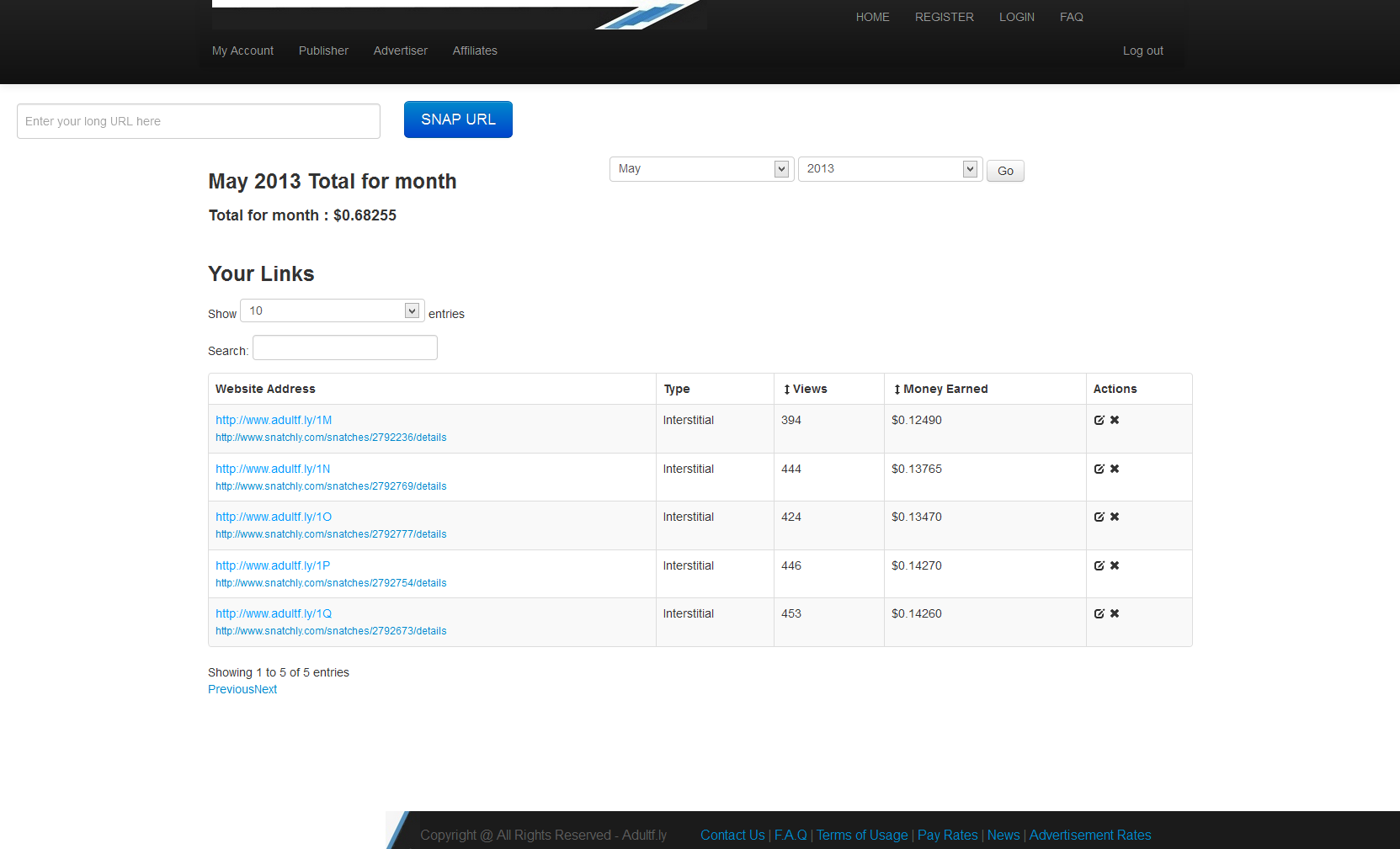
Task: Click the Go button
Action: [1005, 171]
